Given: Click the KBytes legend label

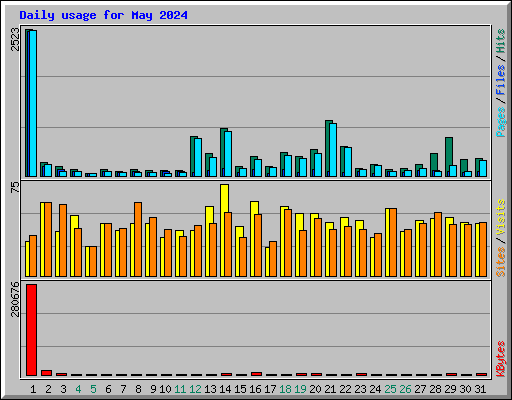Looking at the screenshot, I should click(x=500, y=359).
